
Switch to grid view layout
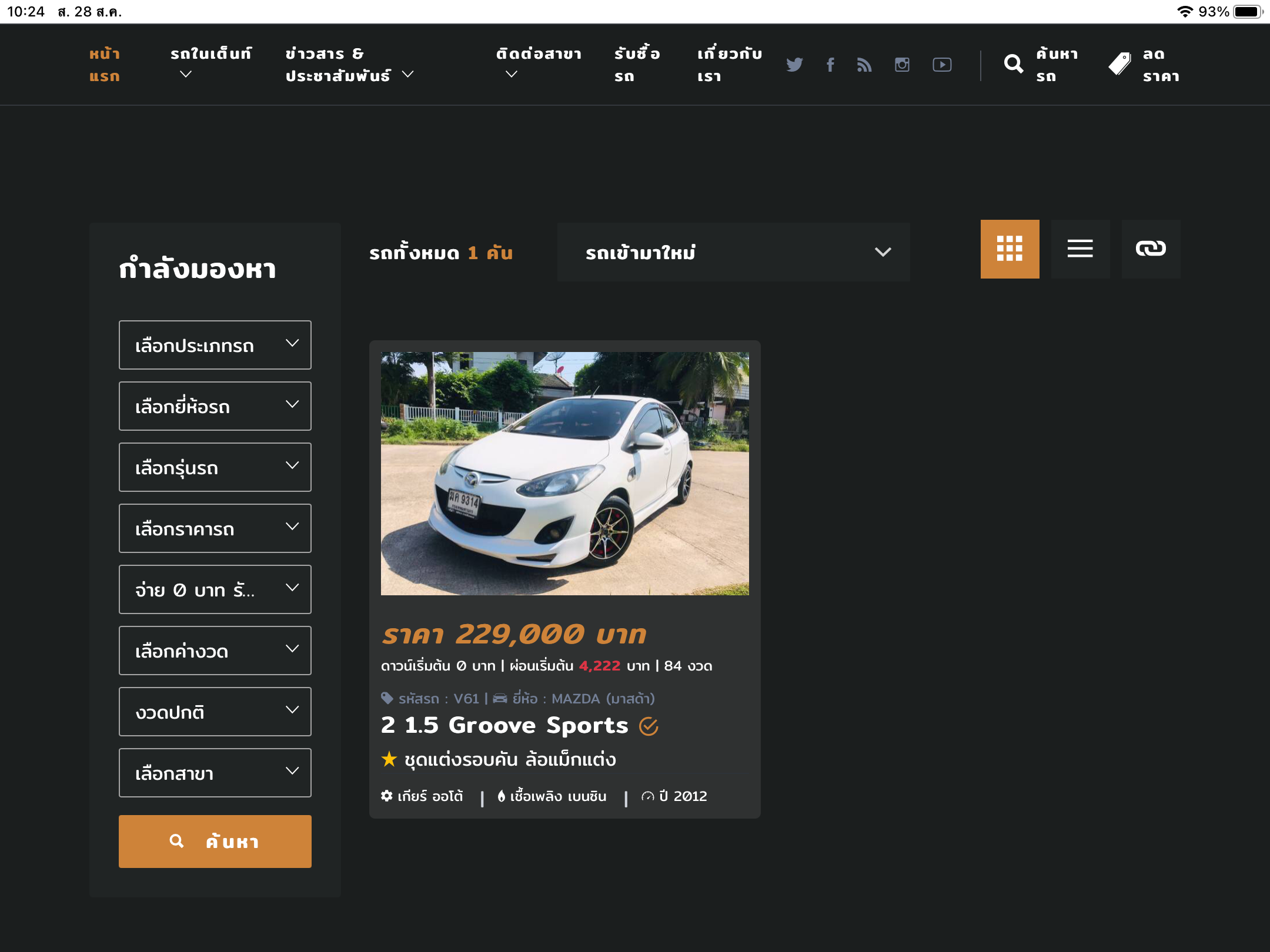point(1010,249)
